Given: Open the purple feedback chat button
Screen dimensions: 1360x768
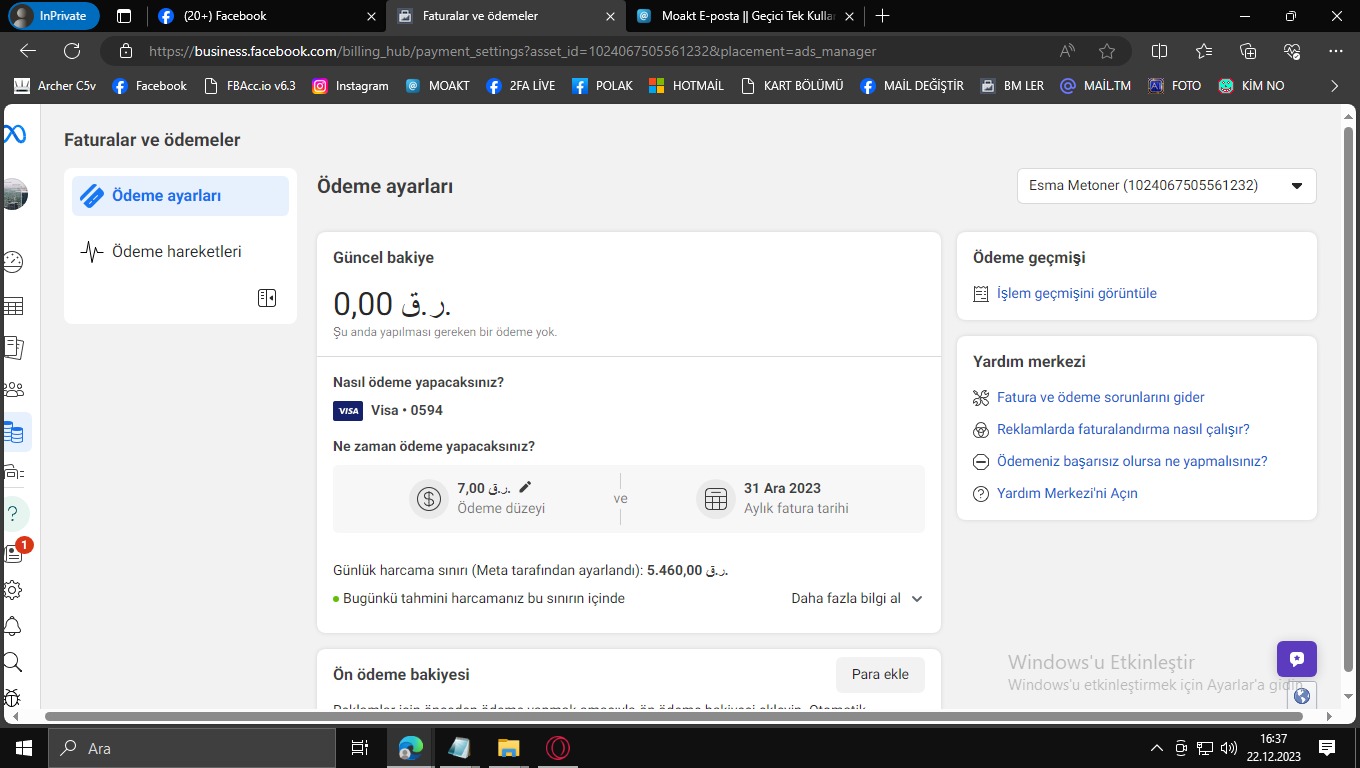Looking at the screenshot, I should click(1297, 659).
